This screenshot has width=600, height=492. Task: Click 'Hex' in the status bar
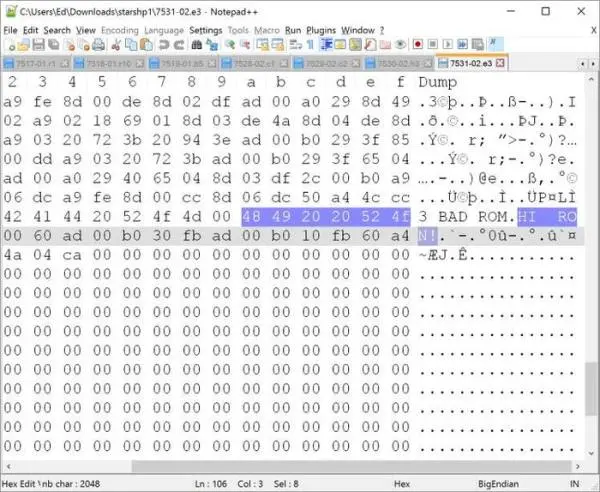[402, 484]
